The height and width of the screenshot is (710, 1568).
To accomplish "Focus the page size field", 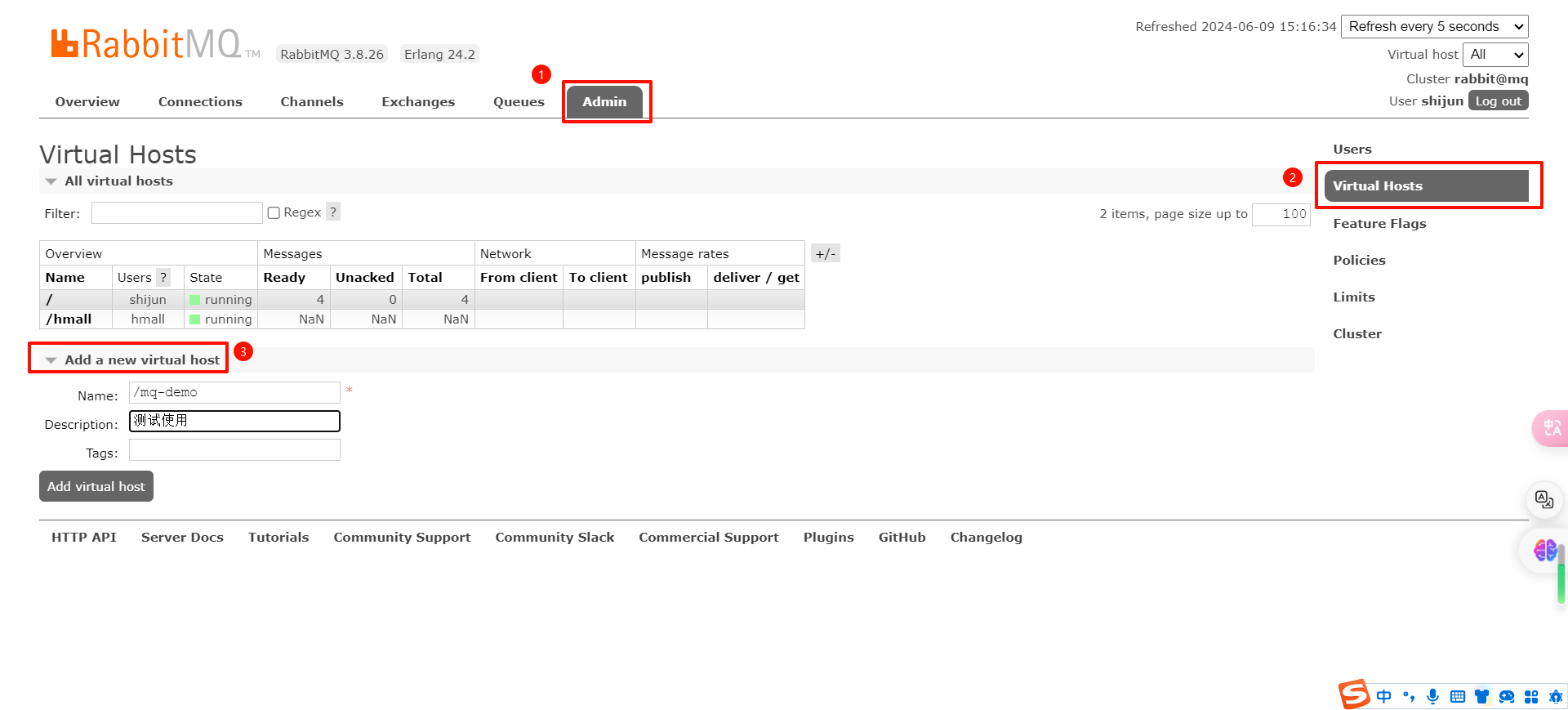I will pos(1281,214).
